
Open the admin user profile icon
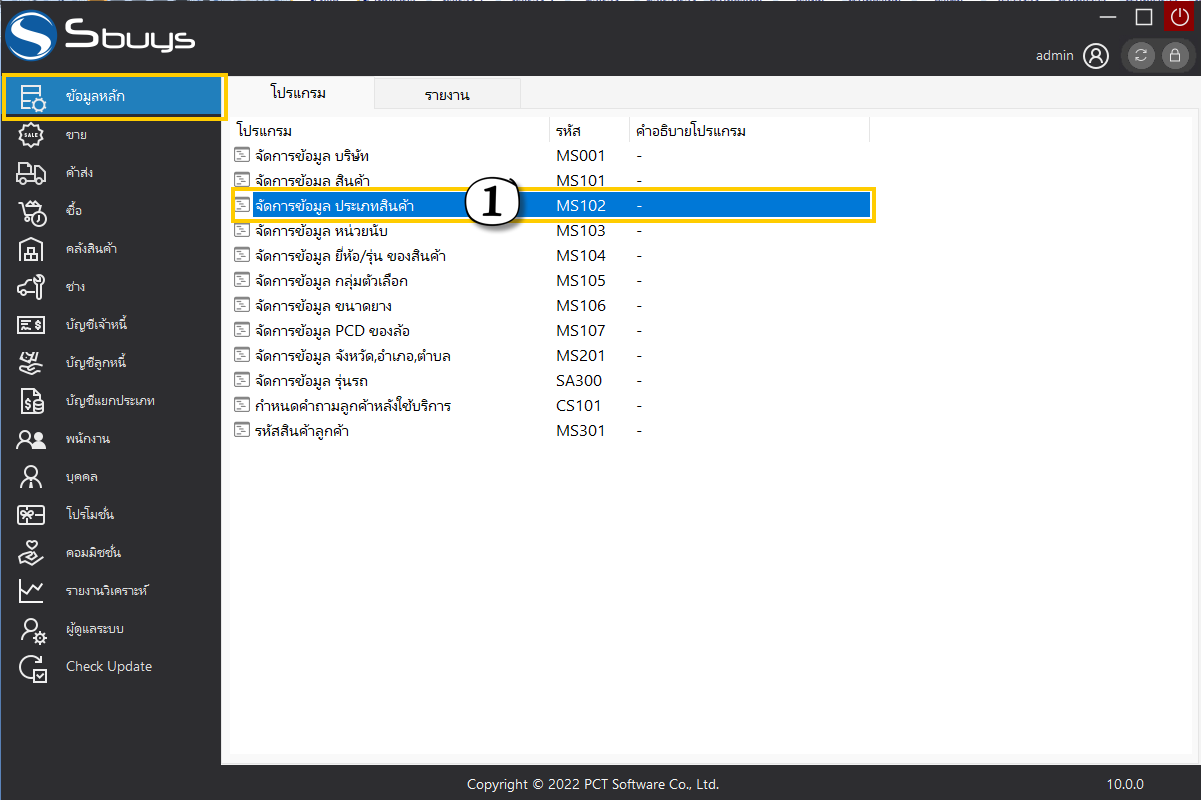pyautogui.click(x=1096, y=56)
